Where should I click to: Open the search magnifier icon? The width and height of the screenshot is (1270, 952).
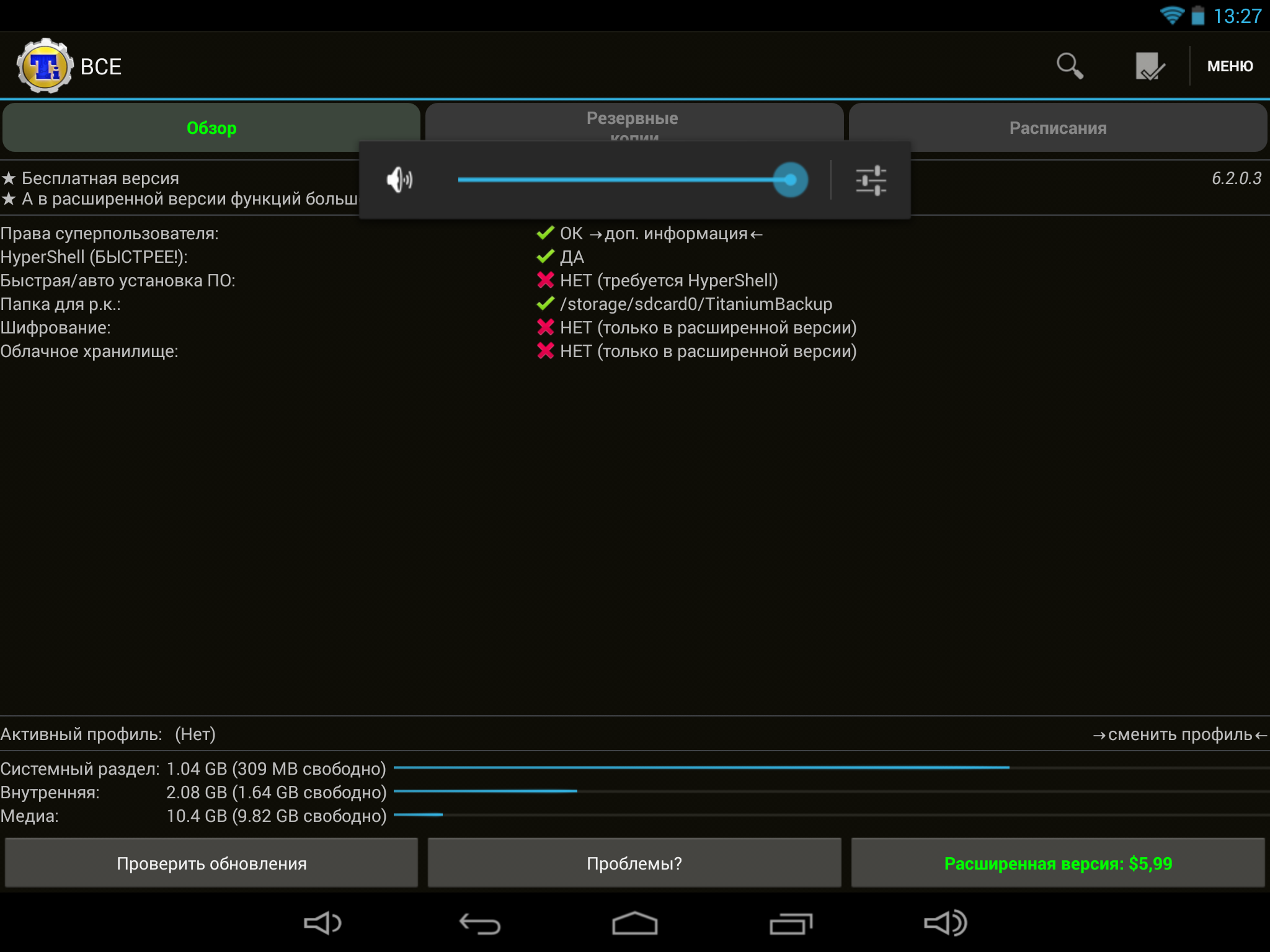coord(1070,66)
